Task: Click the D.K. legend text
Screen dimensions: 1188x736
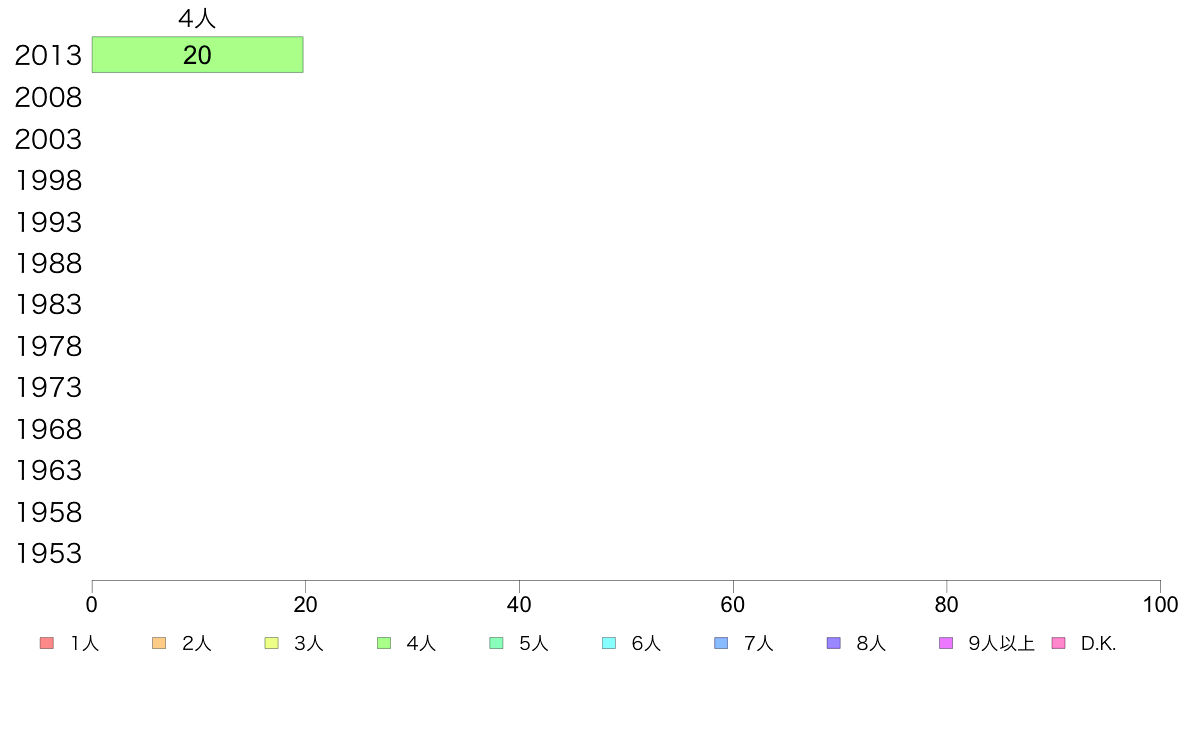Action: [1099, 644]
